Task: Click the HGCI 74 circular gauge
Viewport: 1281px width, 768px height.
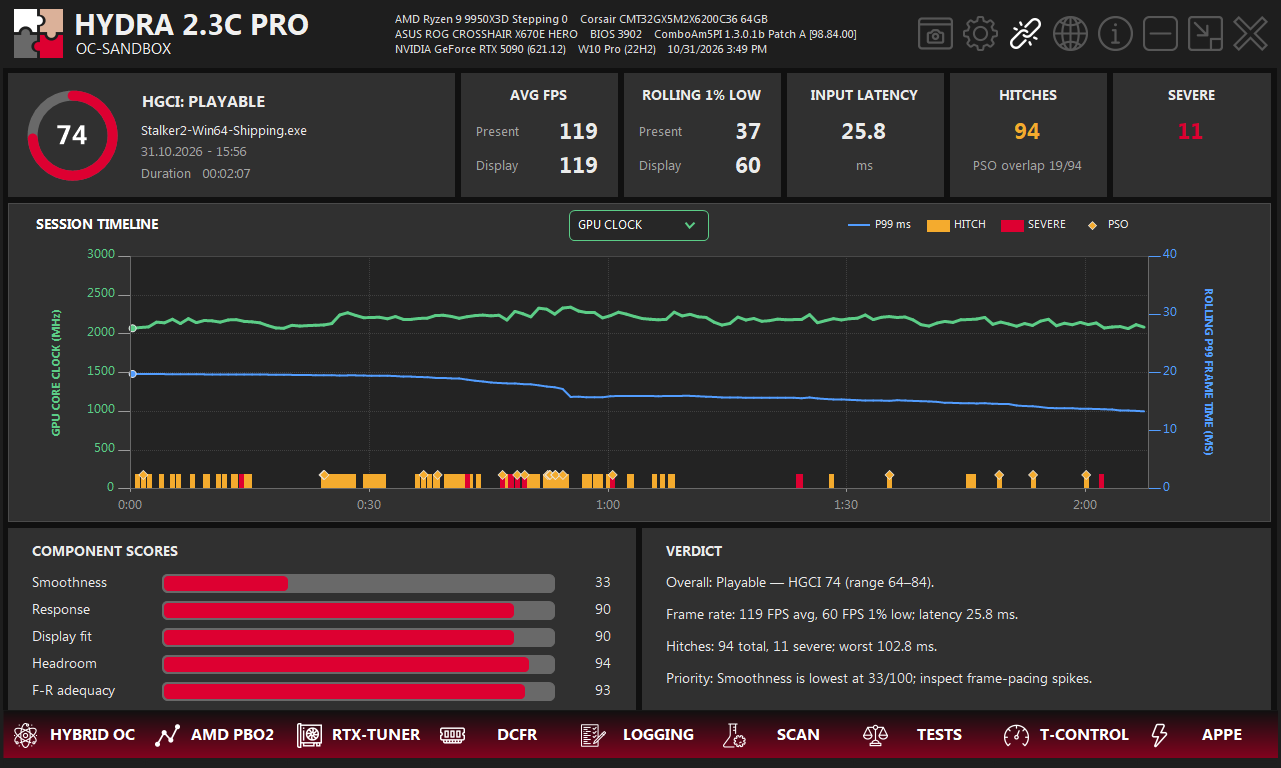Action: tap(71, 135)
